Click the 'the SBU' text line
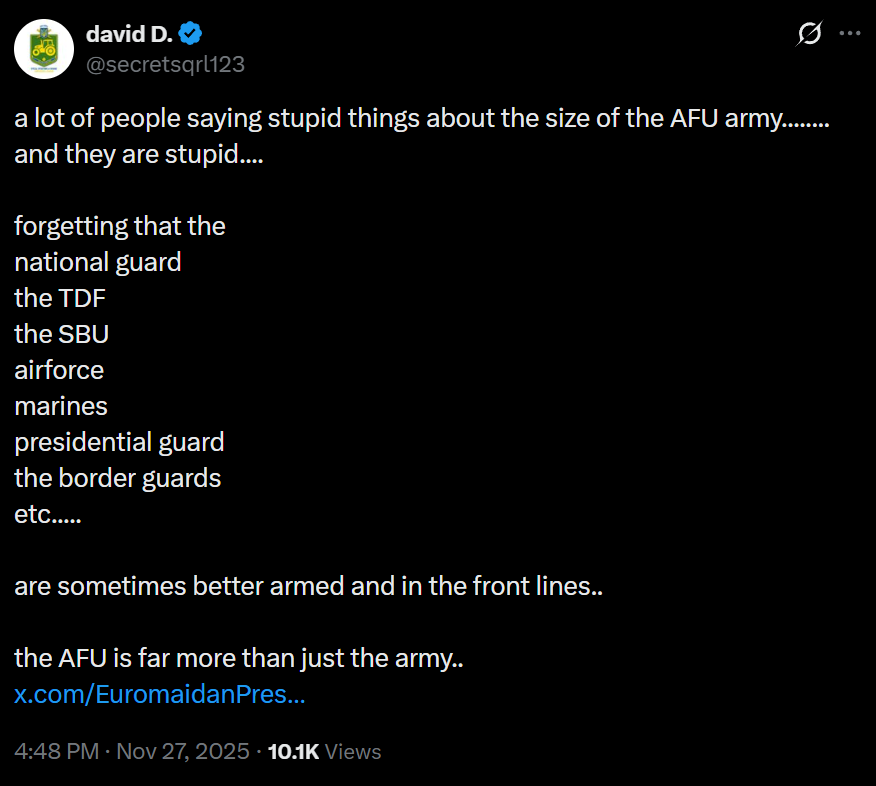 pyautogui.click(x=61, y=334)
